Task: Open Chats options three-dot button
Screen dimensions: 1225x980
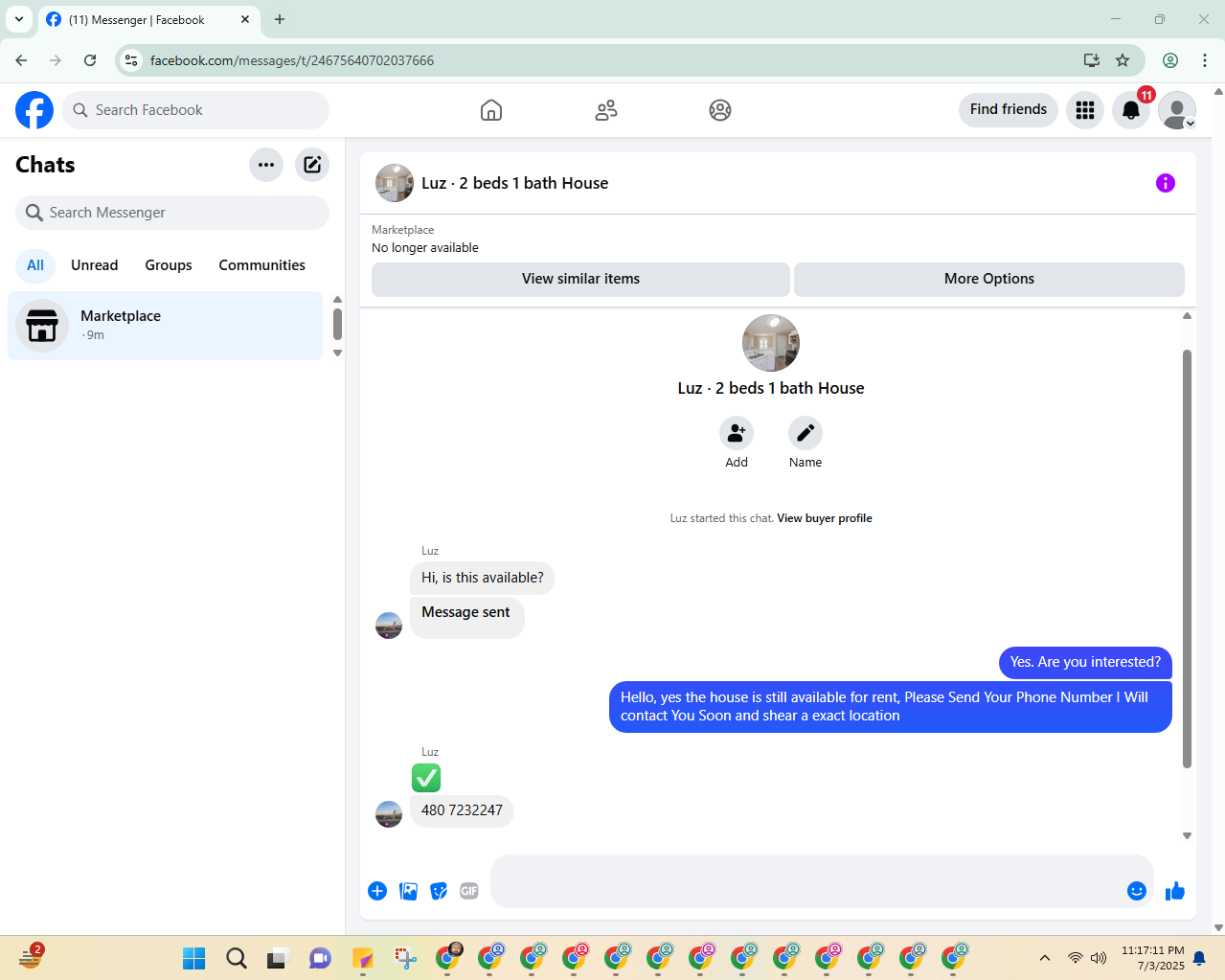Action: click(x=266, y=165)
